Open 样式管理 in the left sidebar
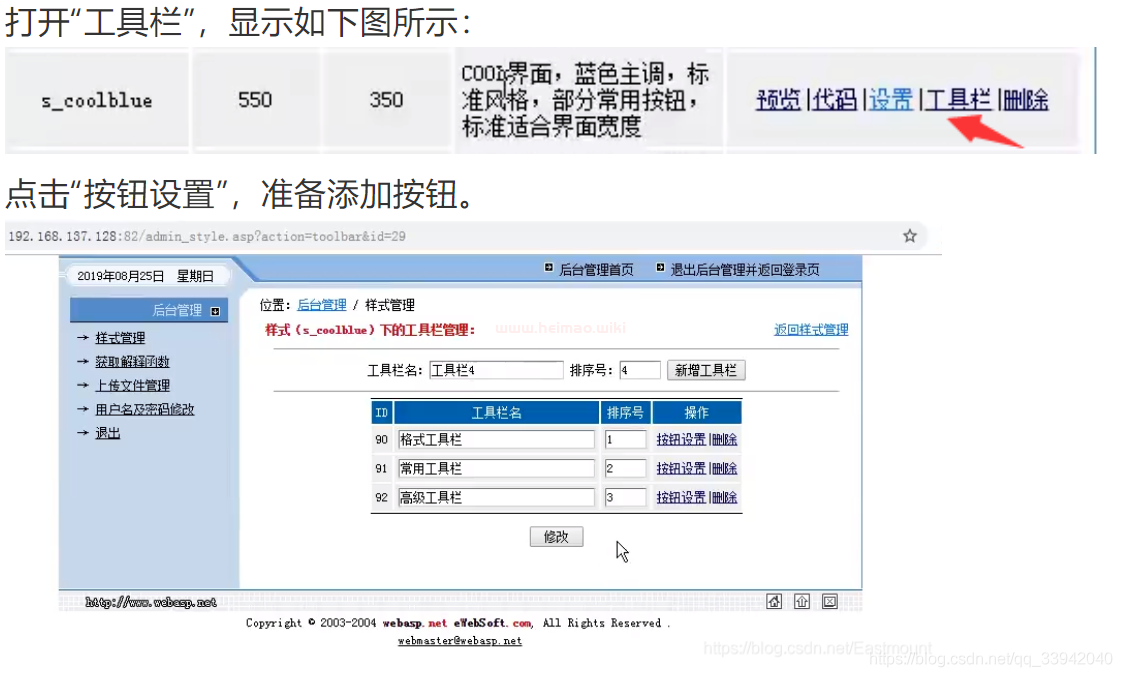The image size is (1122, 677). [120, 338]
